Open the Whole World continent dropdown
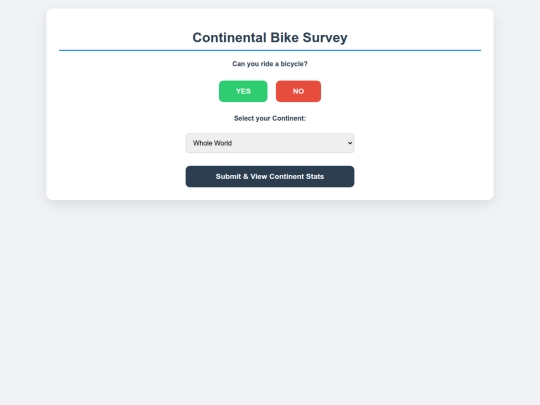 [270, 143]
